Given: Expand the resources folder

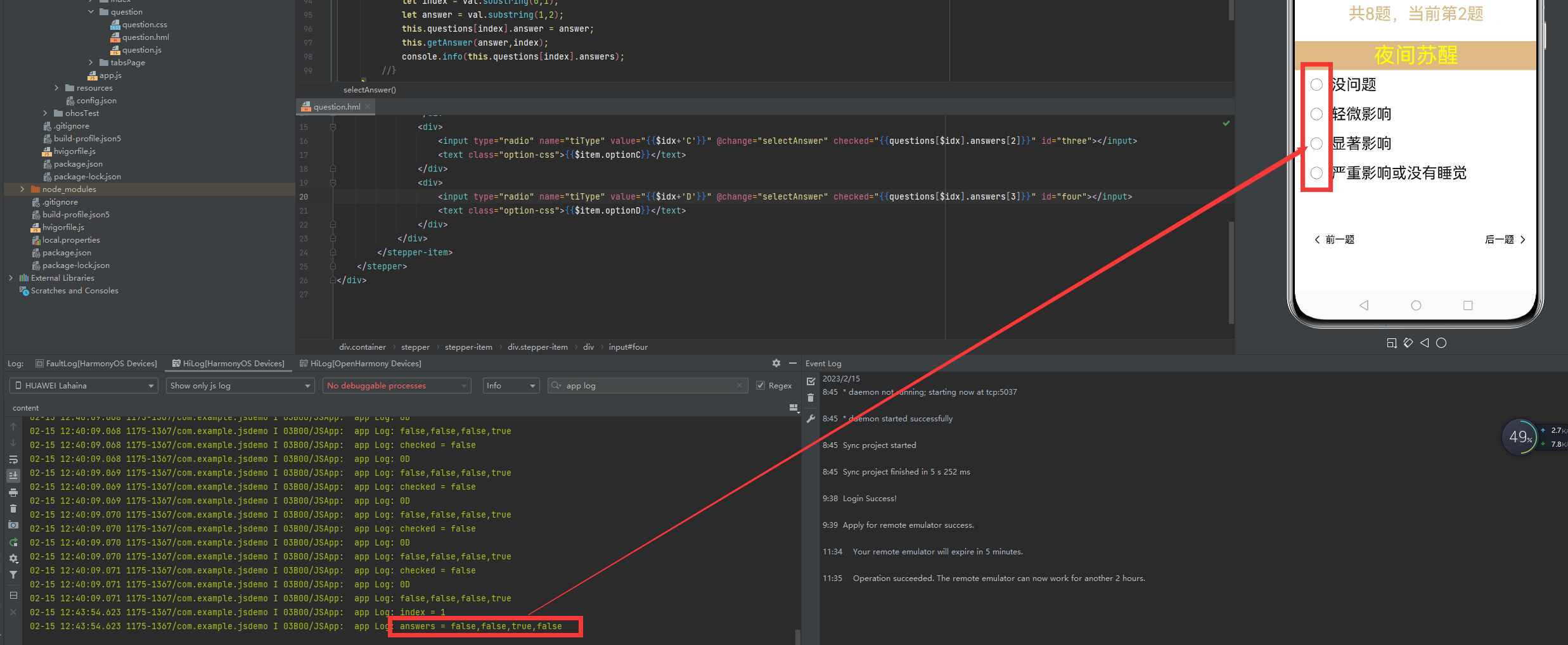Looking at the screenshot, I should tap(56, 88).
